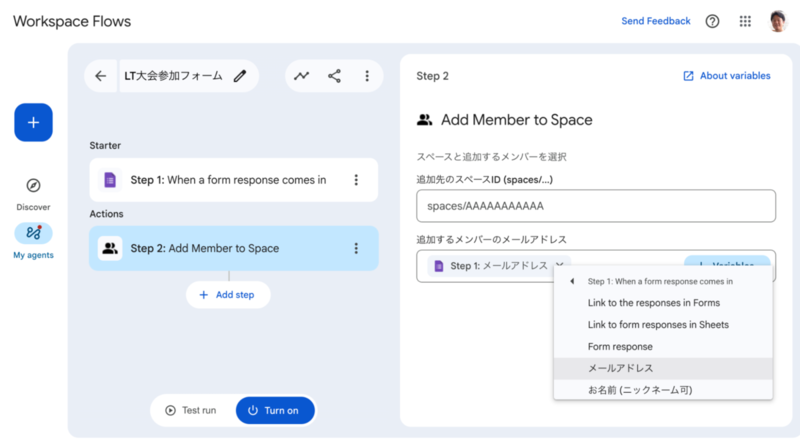Click the Turn on button

point(275,410)
